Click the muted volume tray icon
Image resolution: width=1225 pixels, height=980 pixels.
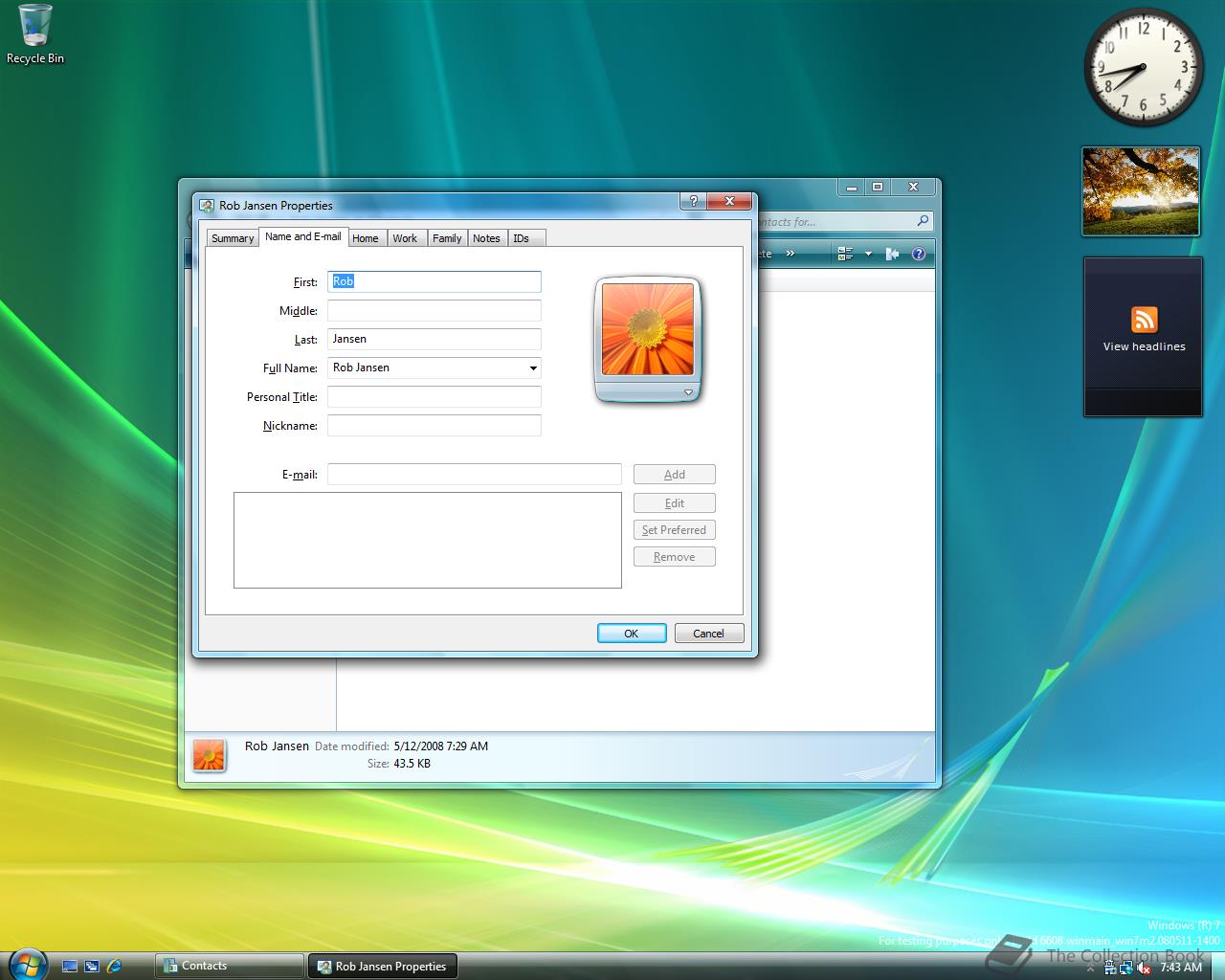pyautogui.click(x=1144, y=969)
